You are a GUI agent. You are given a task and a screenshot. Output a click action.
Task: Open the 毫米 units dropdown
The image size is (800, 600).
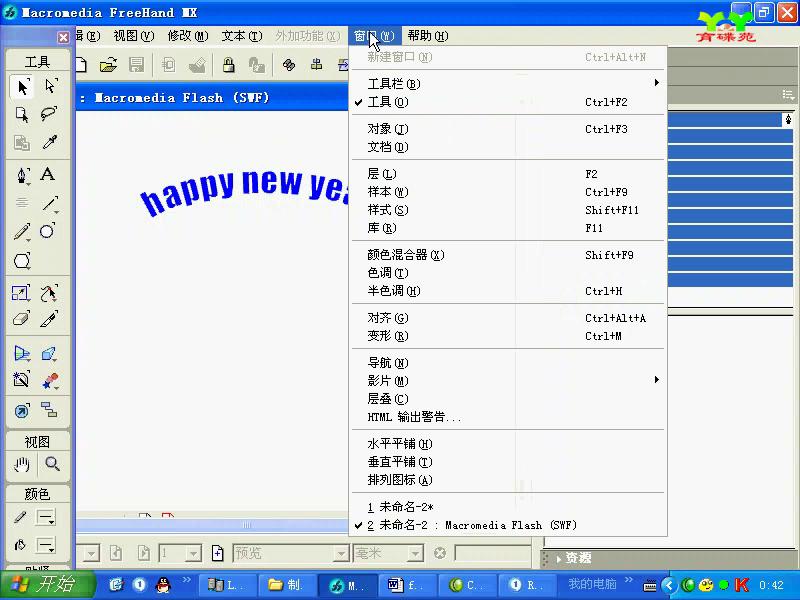[x=416, y=553]
